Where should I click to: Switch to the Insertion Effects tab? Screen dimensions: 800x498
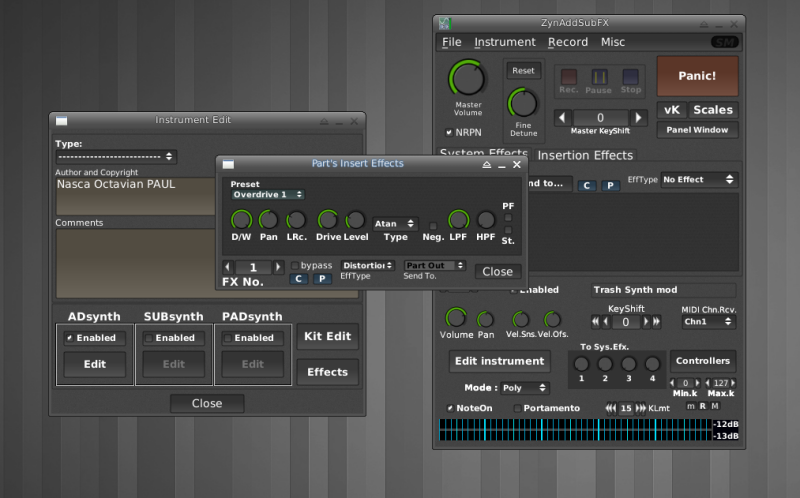[585, 155]
